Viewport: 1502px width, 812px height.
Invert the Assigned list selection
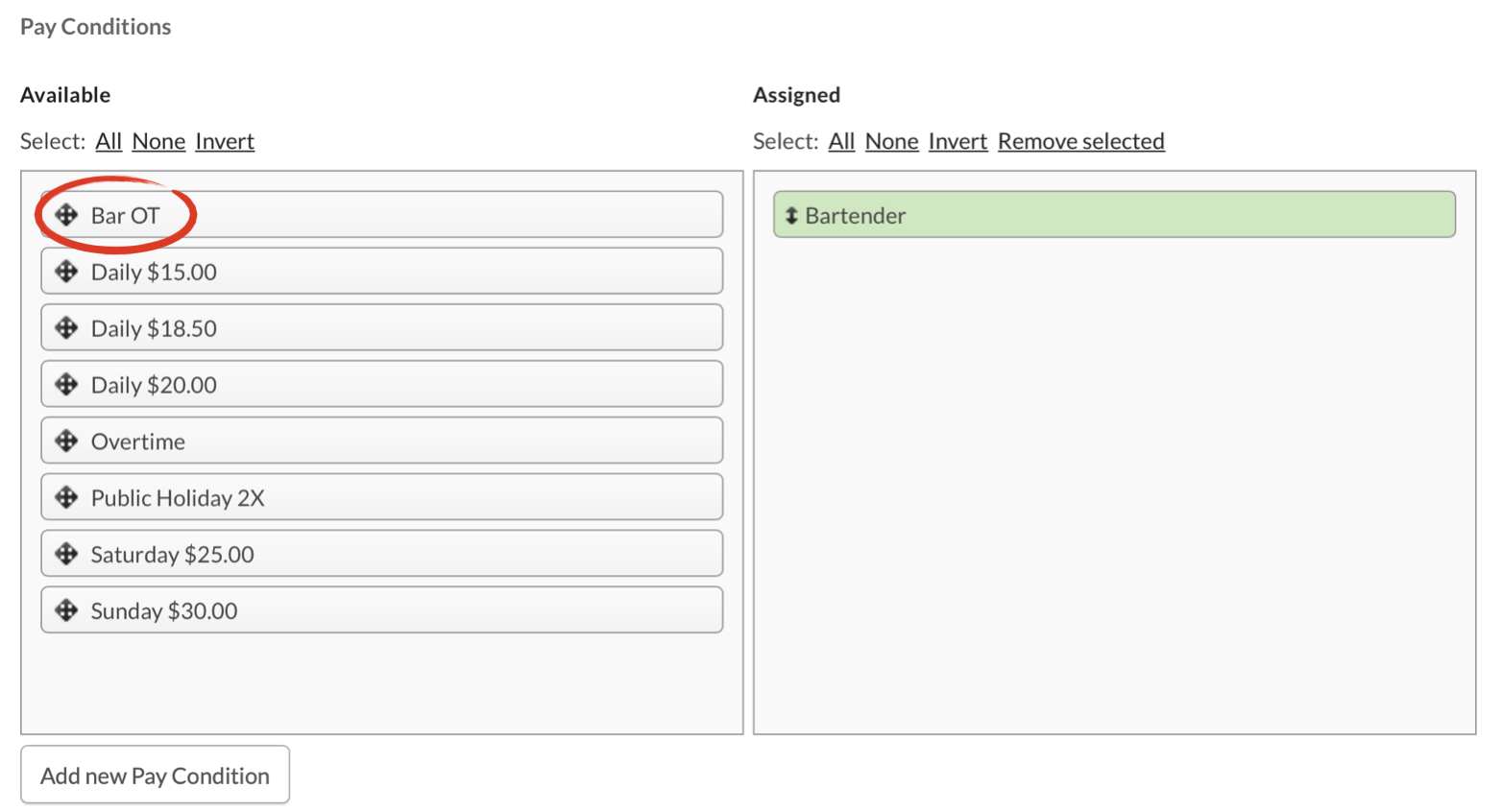point(957,142)
